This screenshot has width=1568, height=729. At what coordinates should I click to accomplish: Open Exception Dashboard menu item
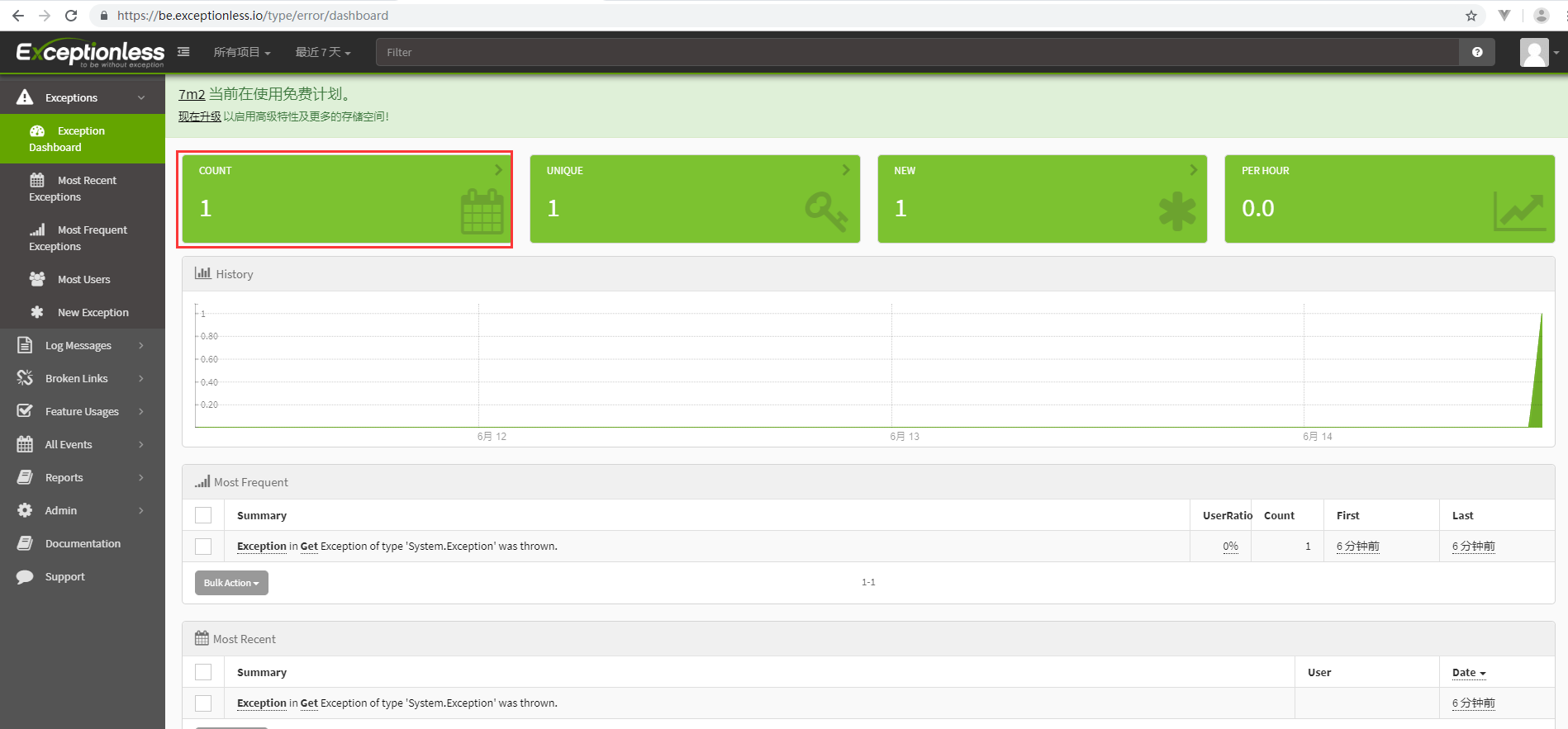point(83,139)
